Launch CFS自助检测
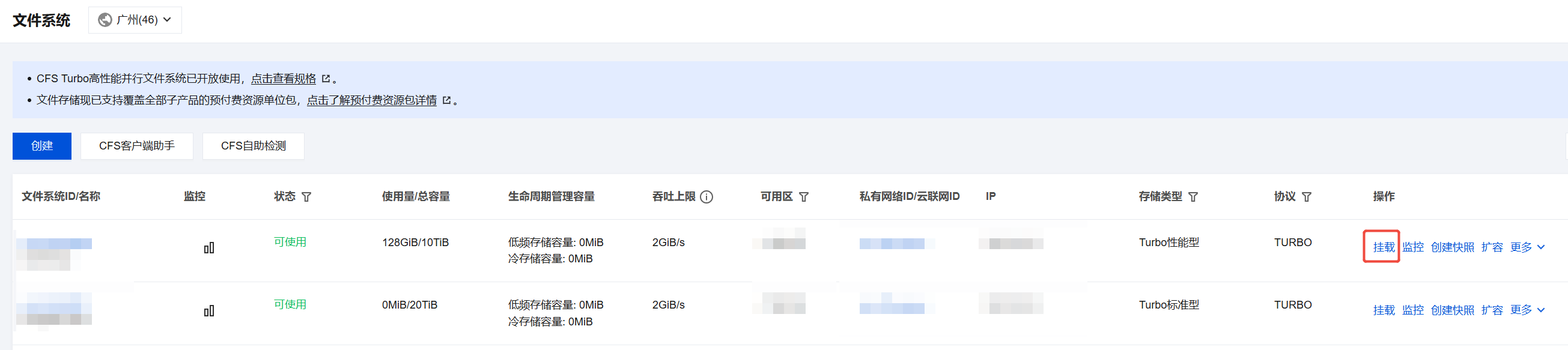The image size is (1568, 350). (253, 146)
